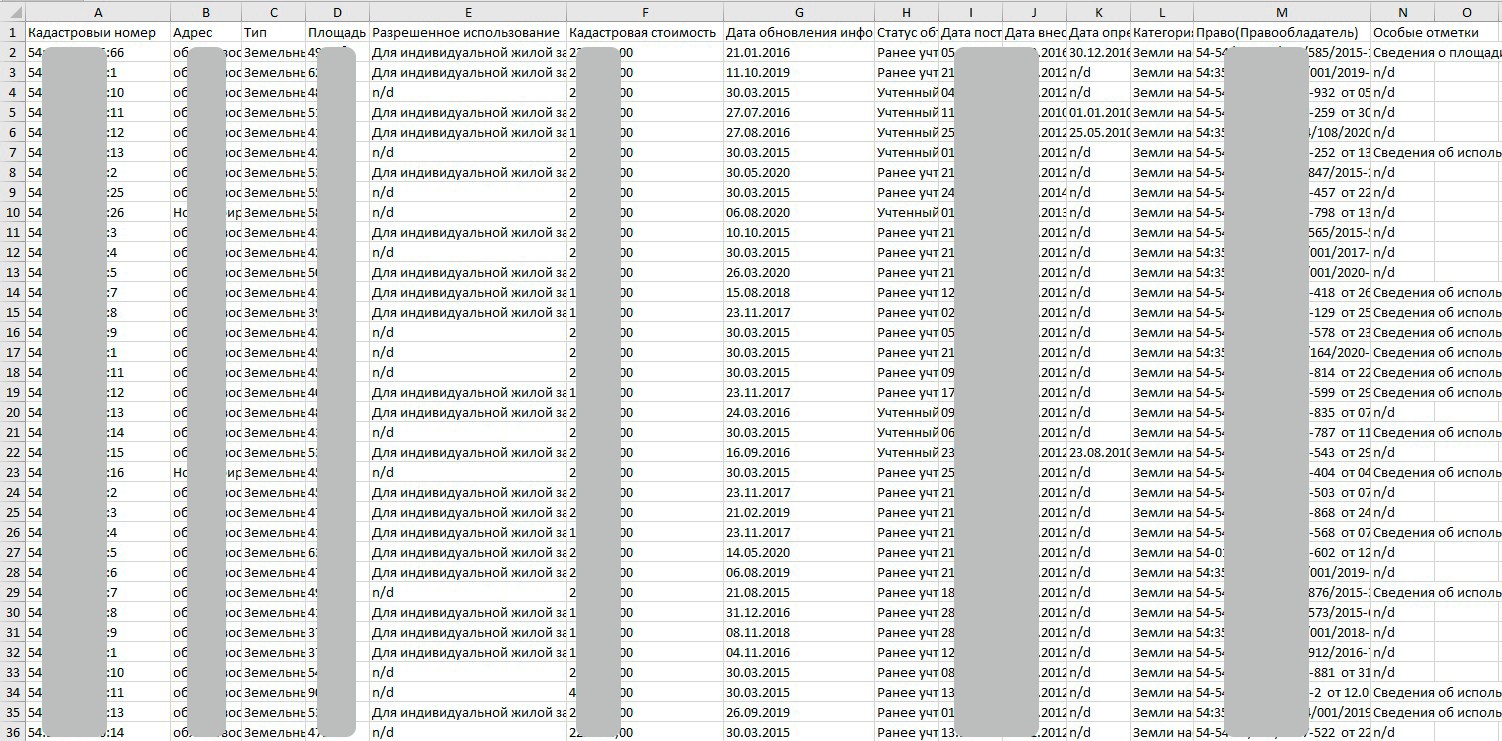Select the cell with date 06.08.2019
1502x741 pixels.
point(799,572)
